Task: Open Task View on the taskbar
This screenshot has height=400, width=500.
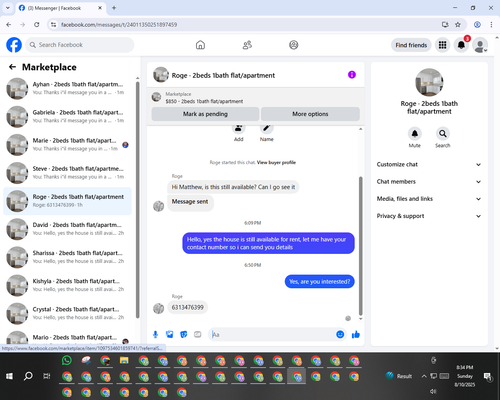Action: coord(47,376)
